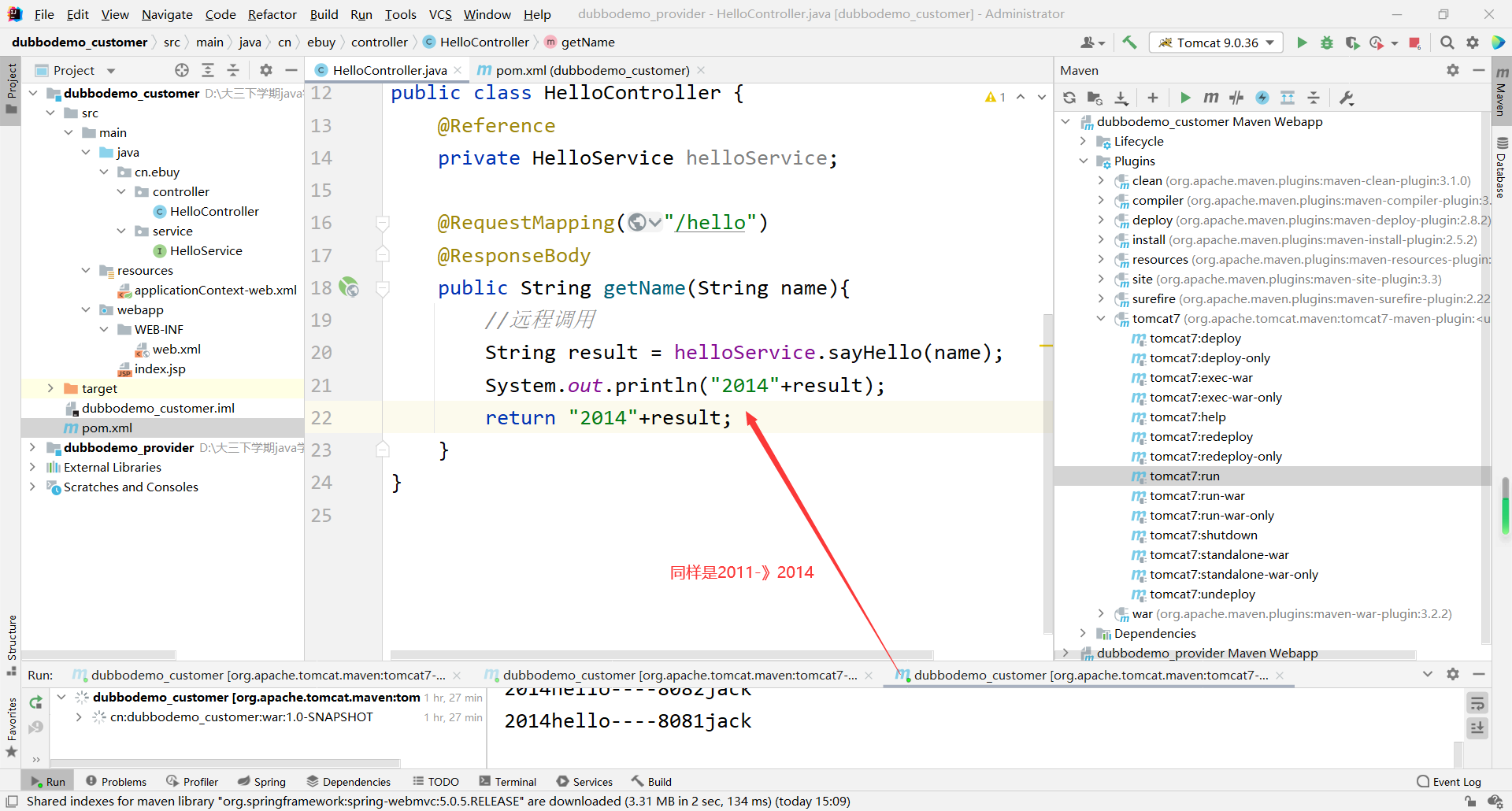1512x811 pixels.
Task: Reload all Maven projects
Action: [x=1069, y=98]
